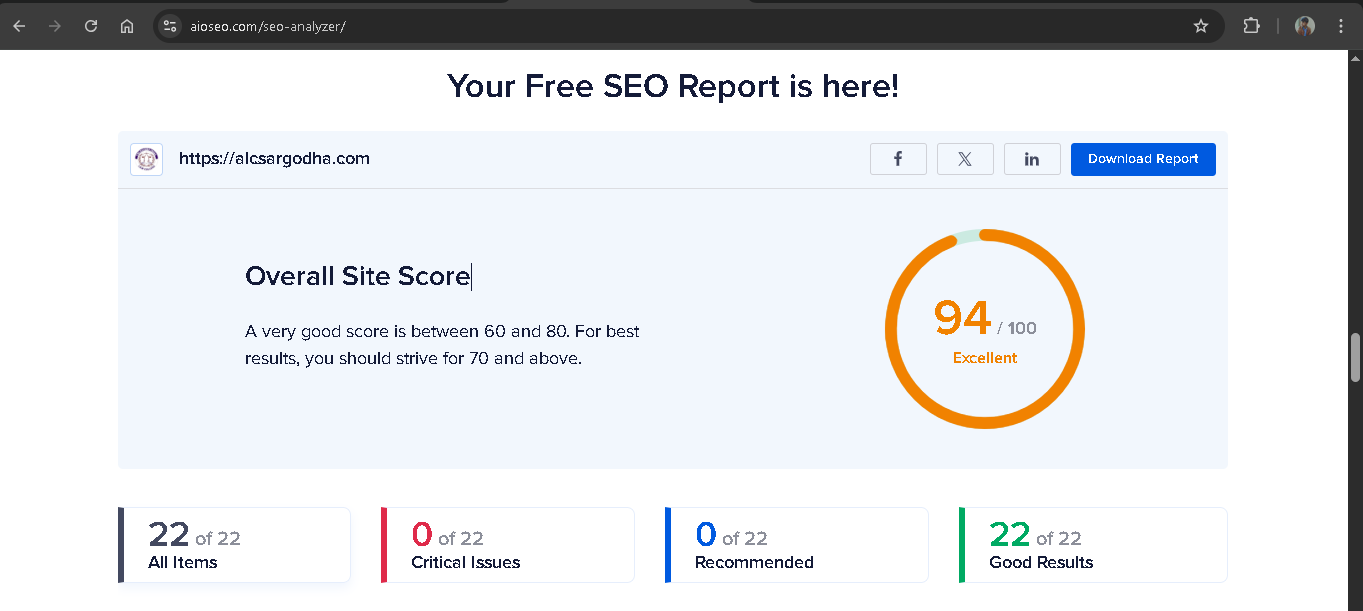Click the Overall Site Score heading
Image resolution: width=1363 pixels, height=611 pixels.
pos(357,276)
